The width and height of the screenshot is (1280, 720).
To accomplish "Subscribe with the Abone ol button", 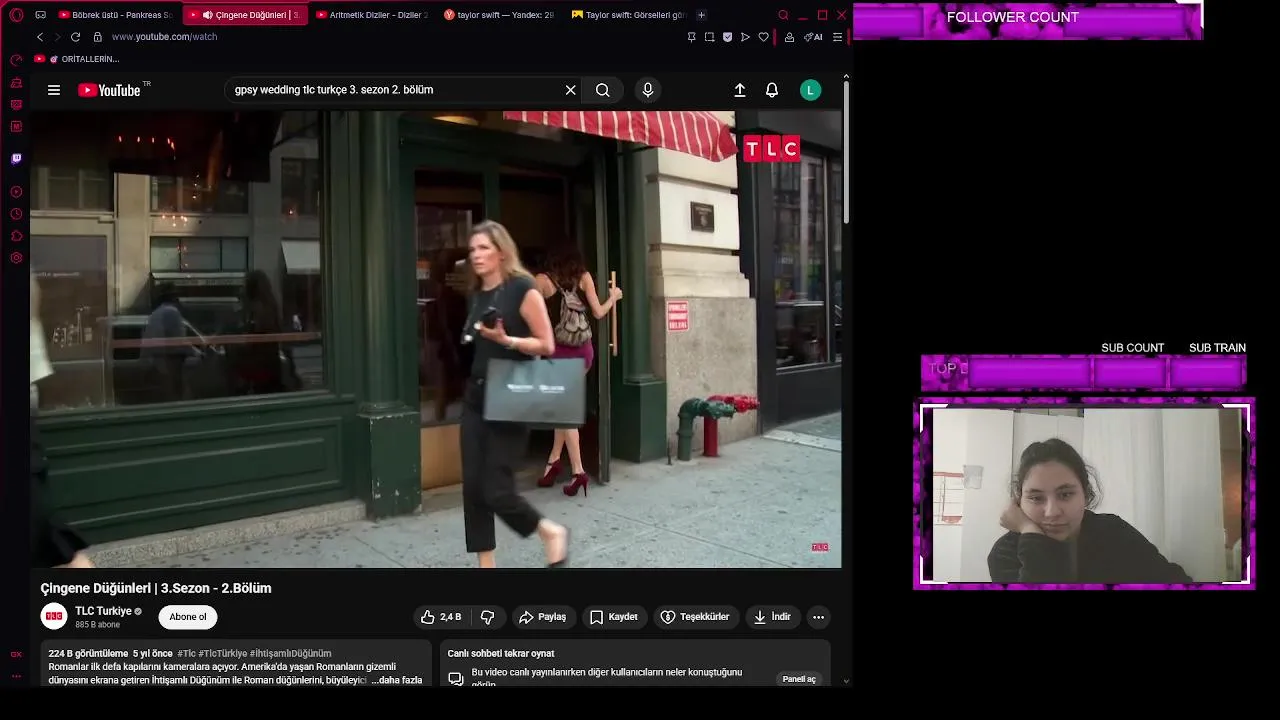I will click(188, 617).
